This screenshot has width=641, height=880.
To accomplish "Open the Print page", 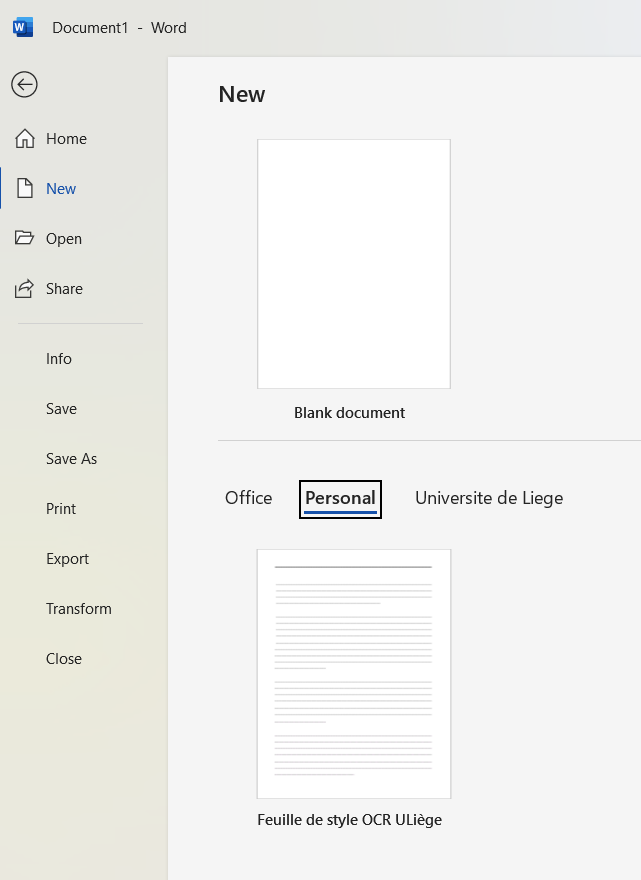I will point(61,508).
